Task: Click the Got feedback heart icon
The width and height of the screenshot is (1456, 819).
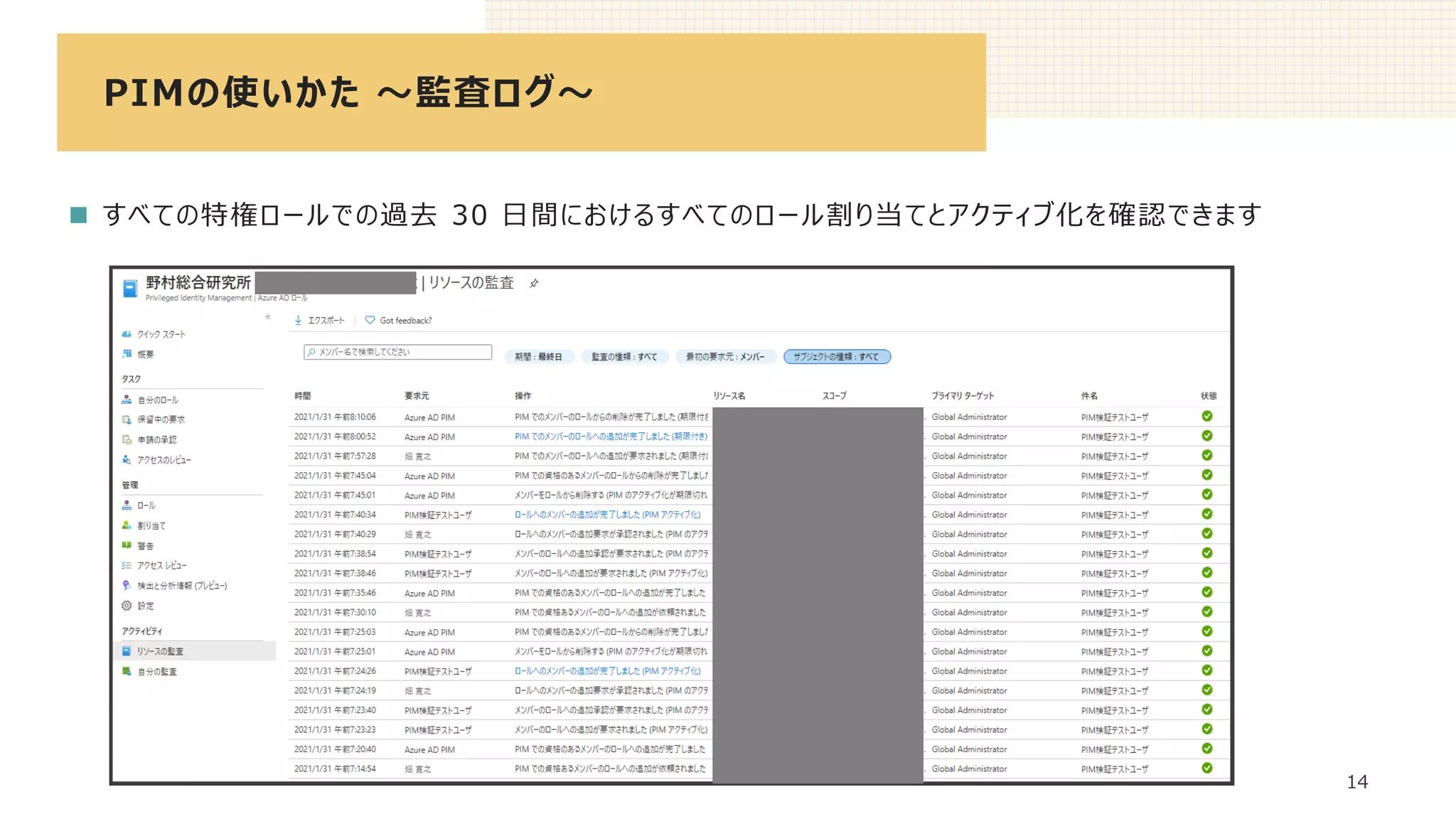Action: [370, 321]
